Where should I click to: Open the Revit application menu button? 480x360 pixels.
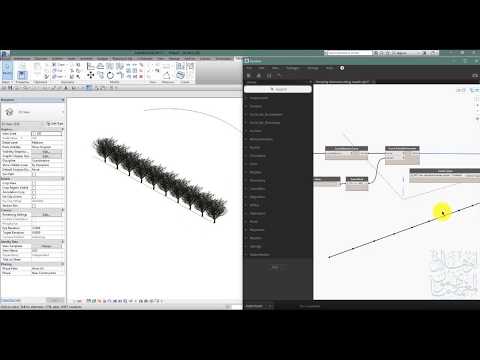(x=5, y=53)
